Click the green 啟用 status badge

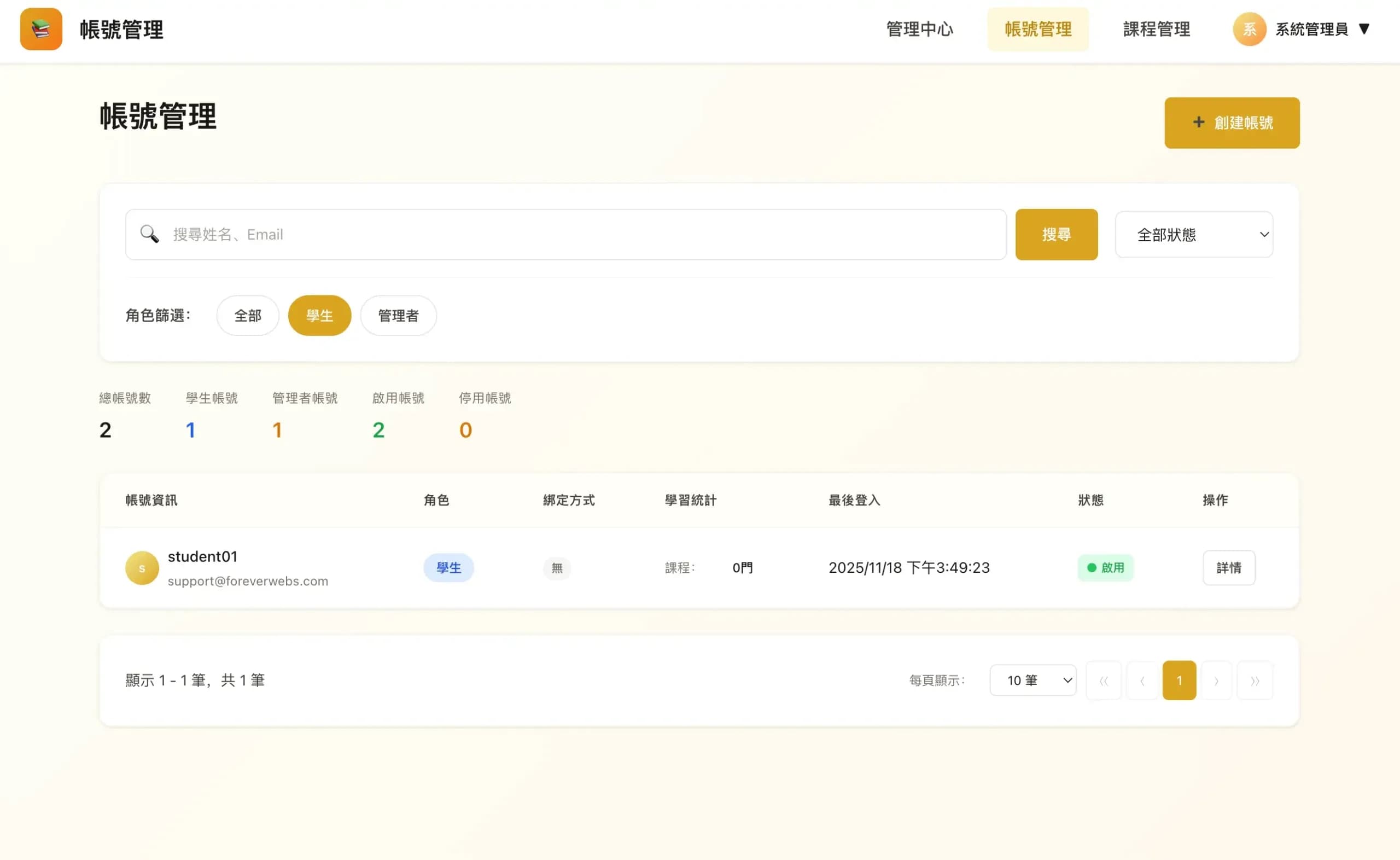[1105, 567]
